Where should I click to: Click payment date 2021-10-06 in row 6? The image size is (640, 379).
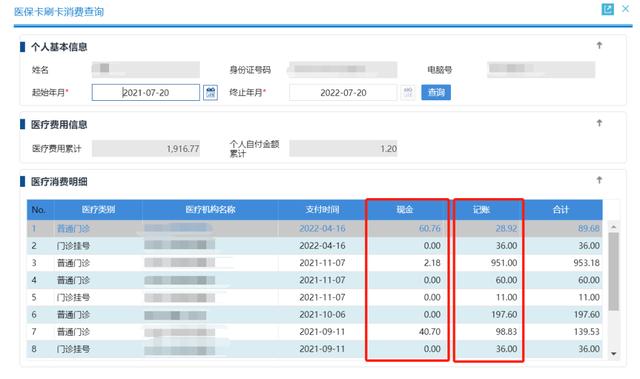[322, 315]
